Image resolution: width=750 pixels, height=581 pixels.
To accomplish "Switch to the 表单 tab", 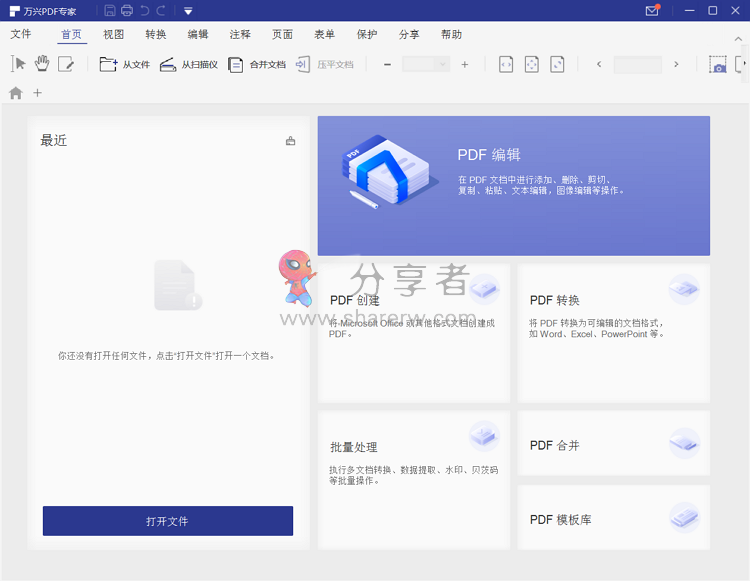I will point(324,34).
